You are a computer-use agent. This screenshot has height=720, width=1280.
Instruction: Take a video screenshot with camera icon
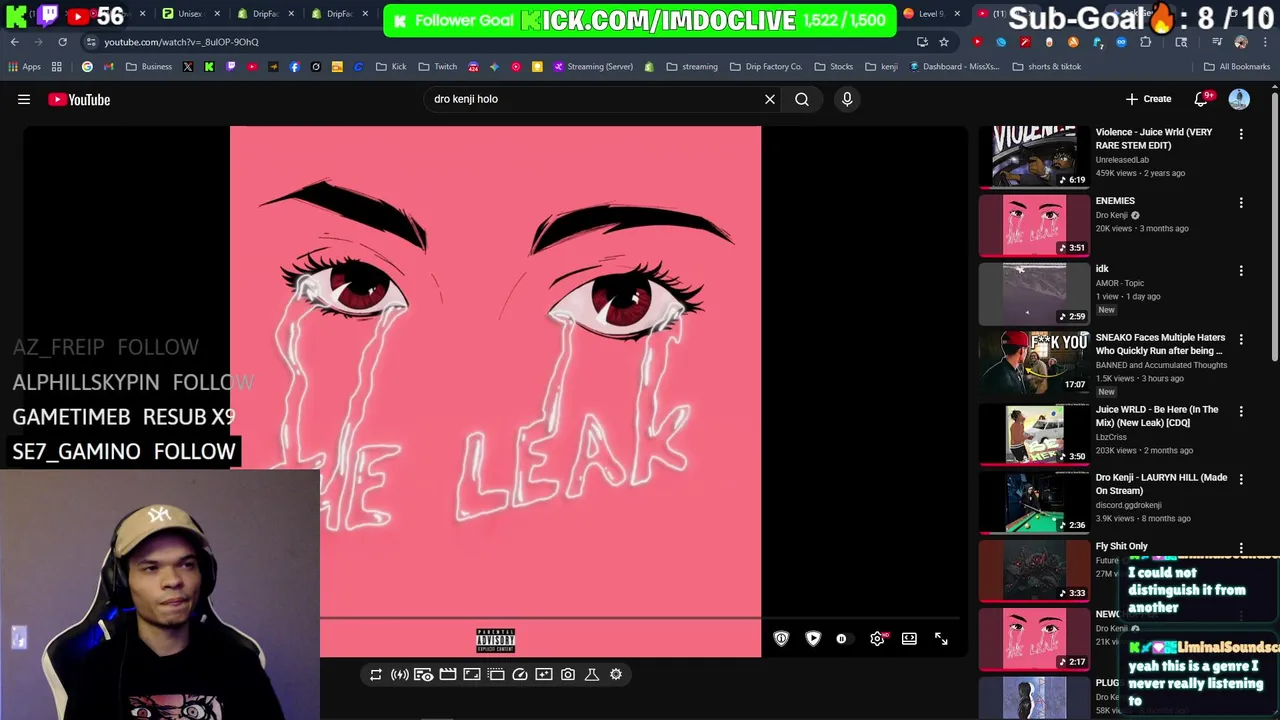pyautogui.click(x=568, y=675)
